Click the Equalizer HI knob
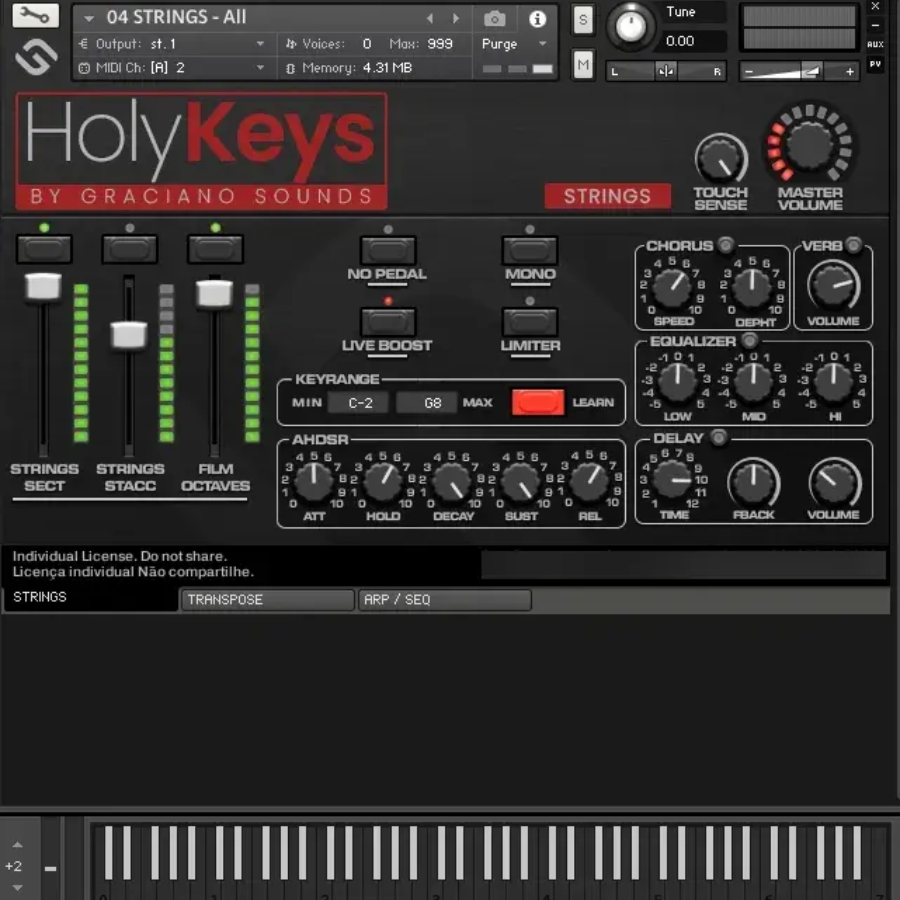 point(833,382)
